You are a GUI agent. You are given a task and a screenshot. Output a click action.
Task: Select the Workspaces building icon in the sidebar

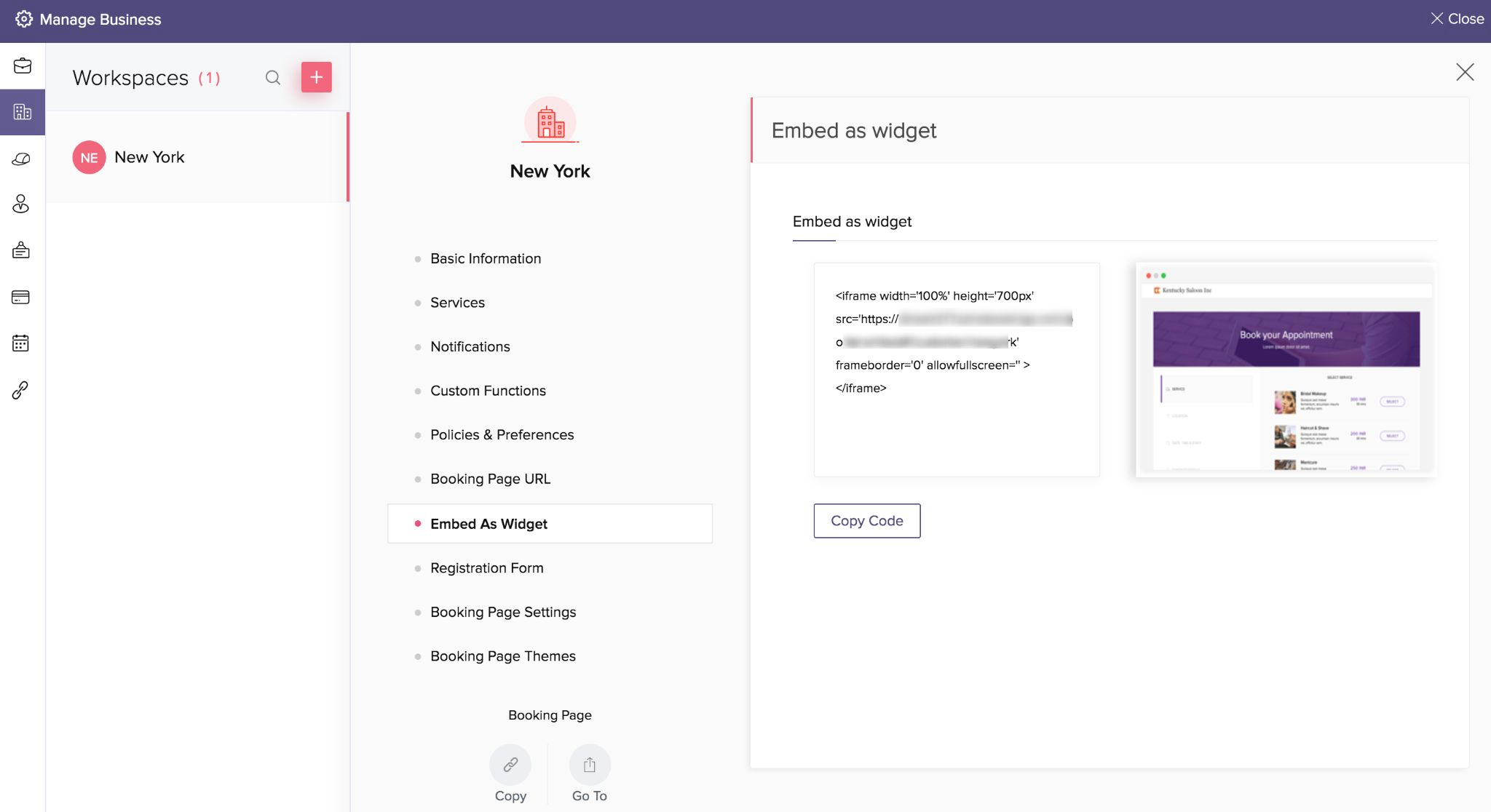(x=23, y=112)
